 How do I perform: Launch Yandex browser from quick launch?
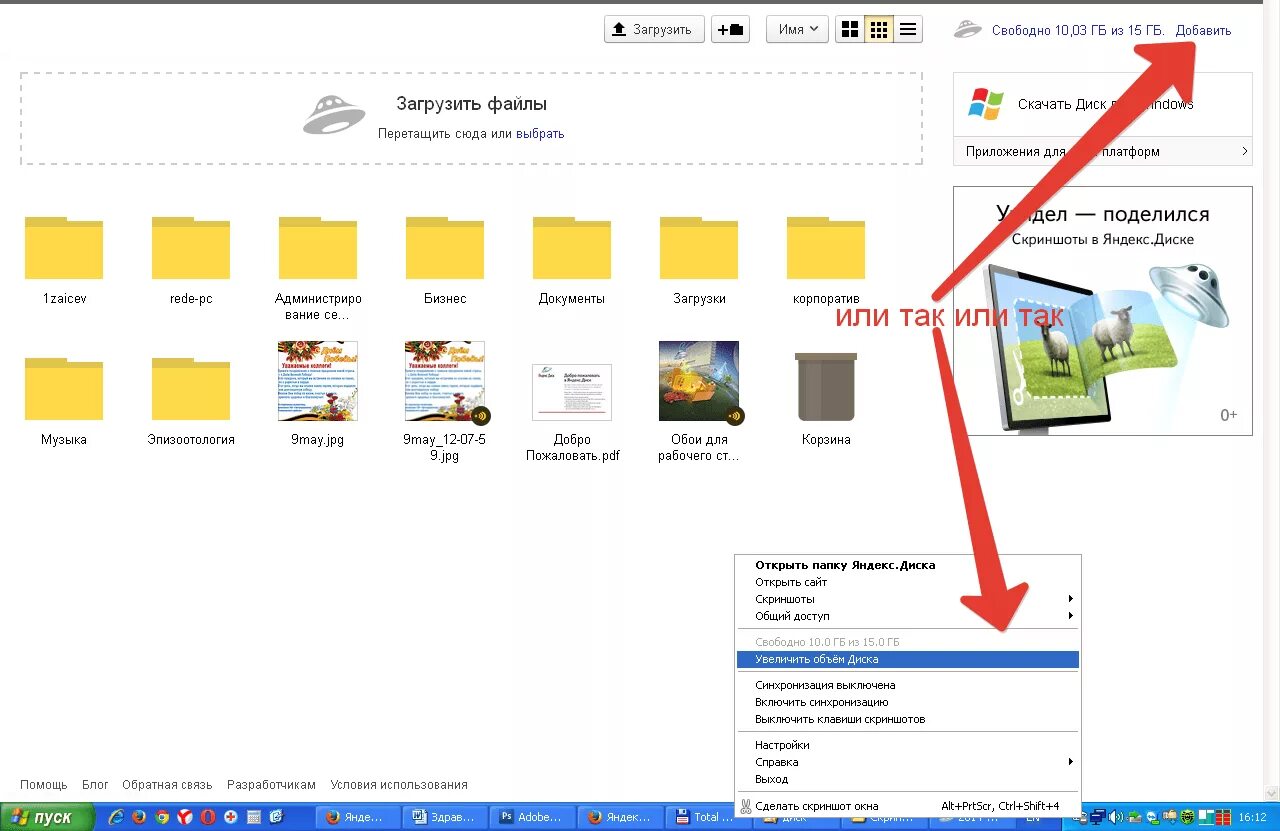click(x=185, y=817)
